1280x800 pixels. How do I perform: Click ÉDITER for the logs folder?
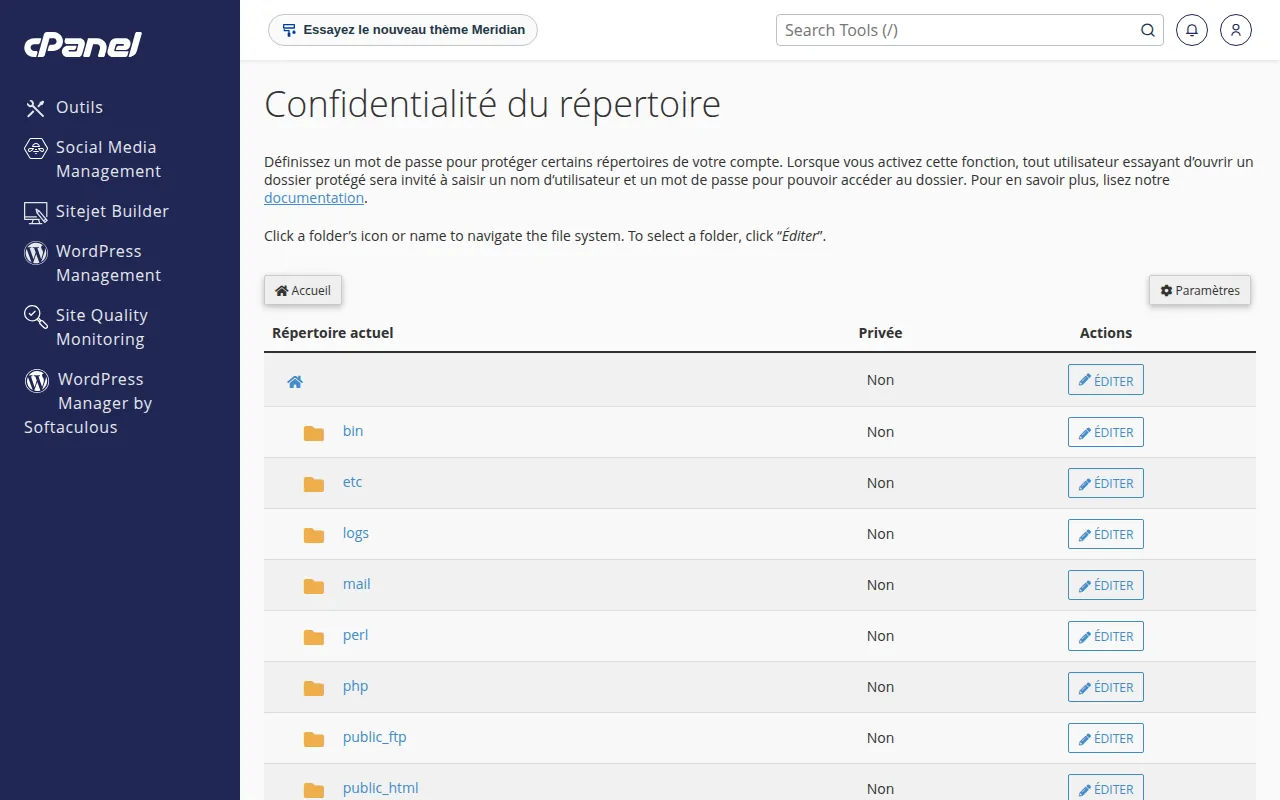click(1106, 534)
